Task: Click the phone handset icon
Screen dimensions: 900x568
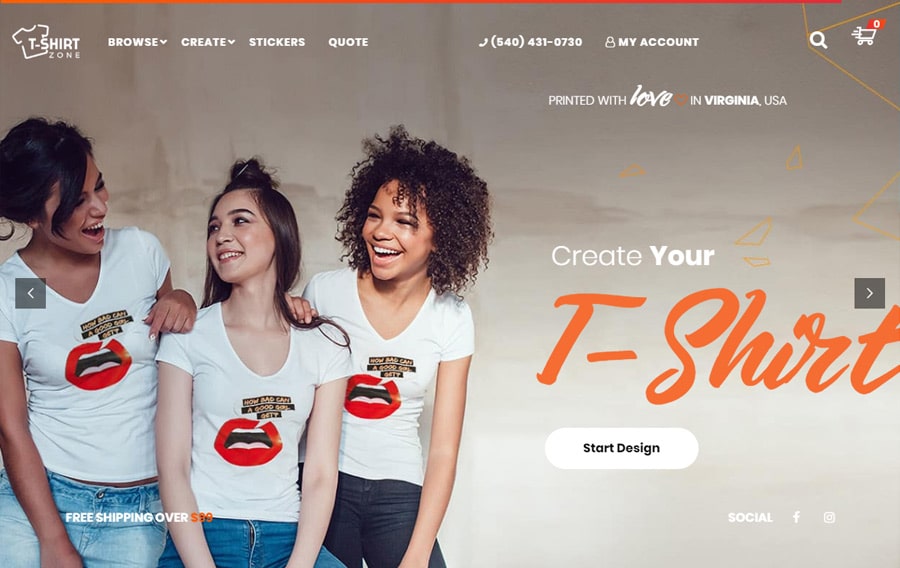Action: [x=483, y=42]
